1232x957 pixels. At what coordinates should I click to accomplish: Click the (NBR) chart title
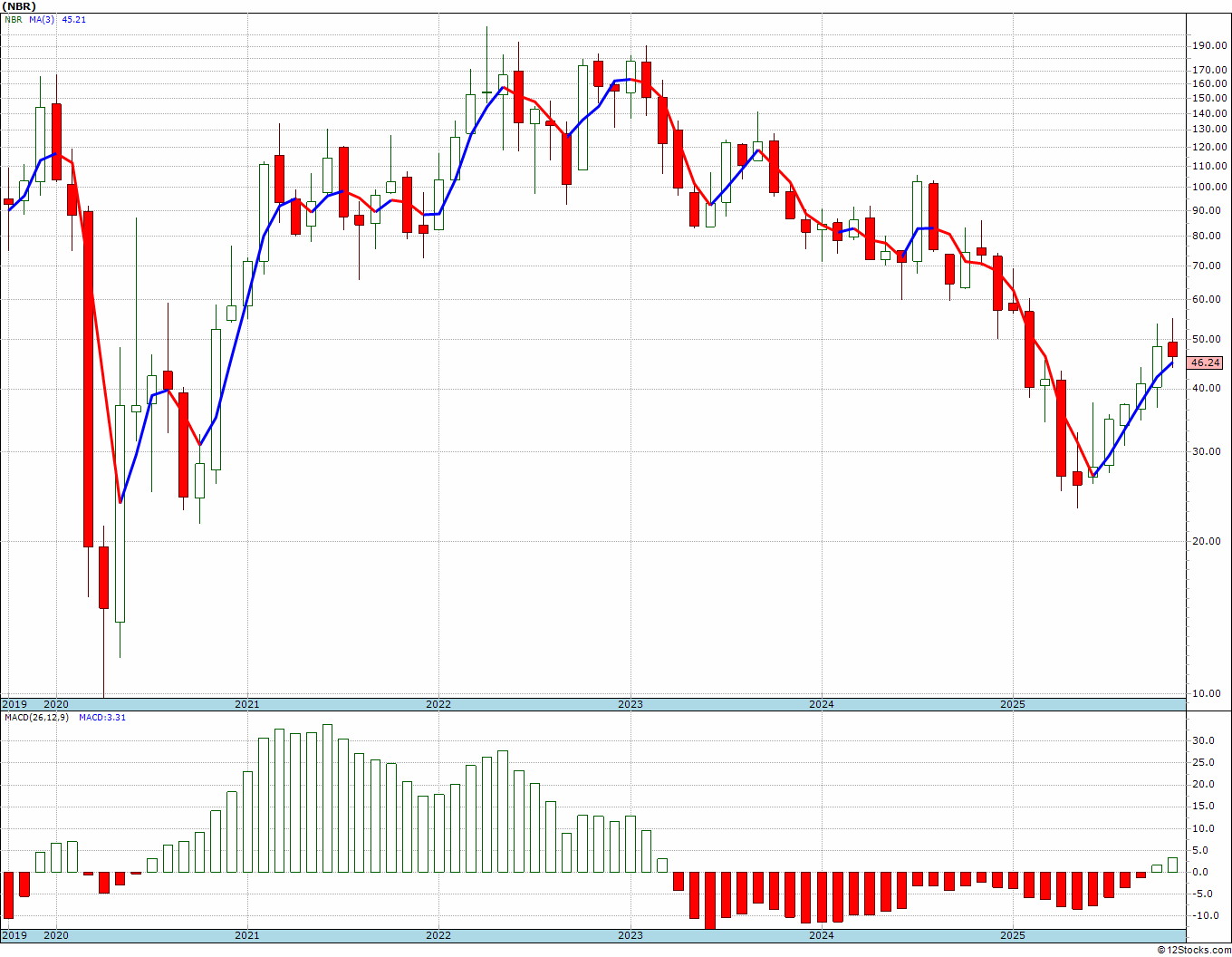[x=17, y=6]
